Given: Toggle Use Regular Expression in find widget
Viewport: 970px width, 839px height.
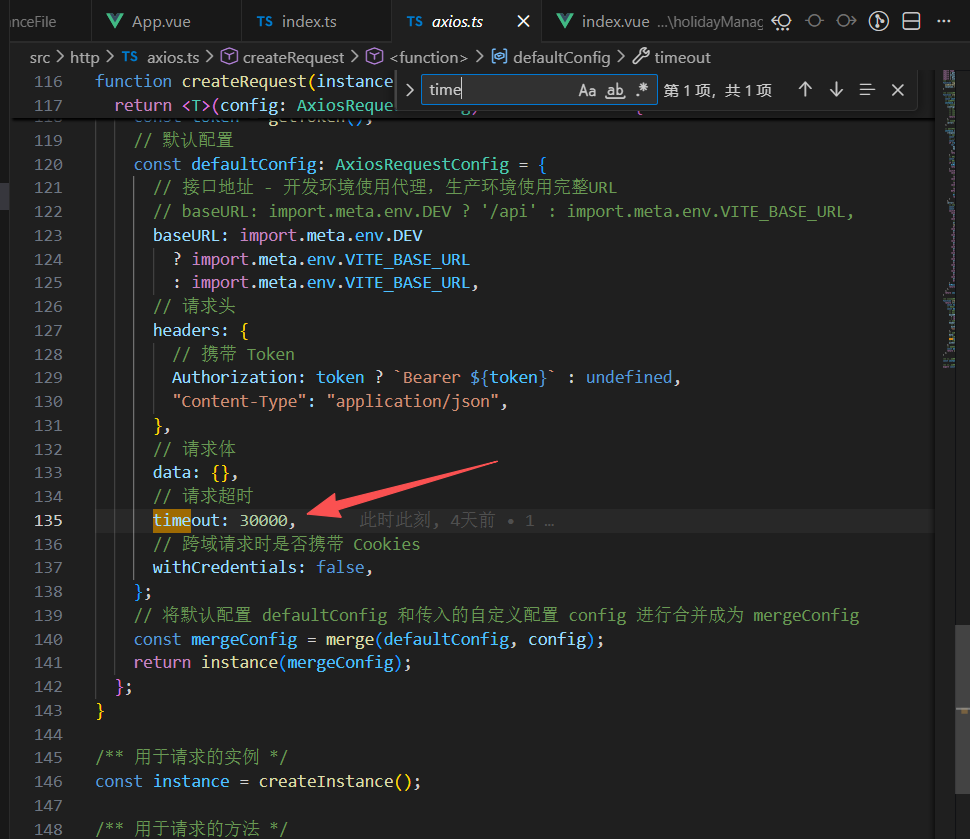Looking at the screenshot, I should [642, 90].
